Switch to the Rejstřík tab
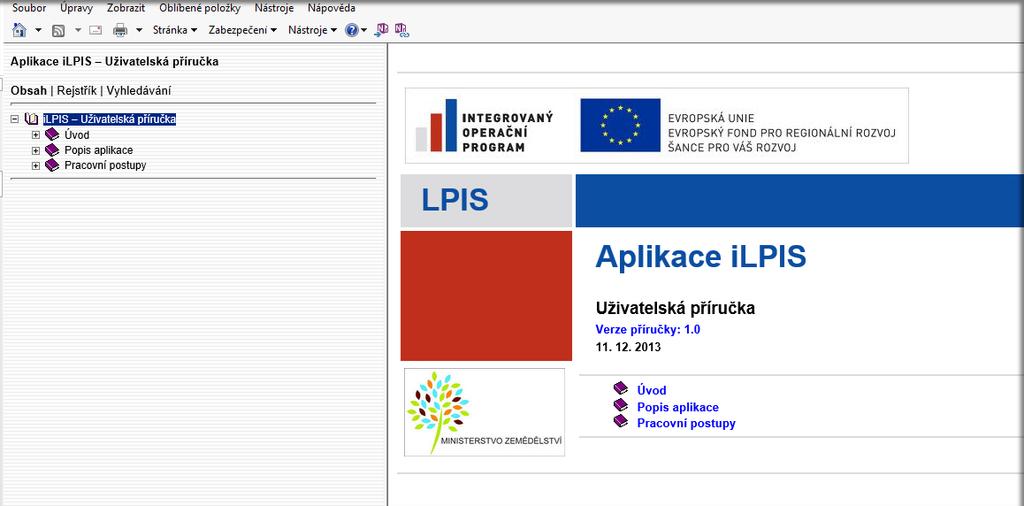The width and height of the screenshot is (1024, 506). point(77,91)
